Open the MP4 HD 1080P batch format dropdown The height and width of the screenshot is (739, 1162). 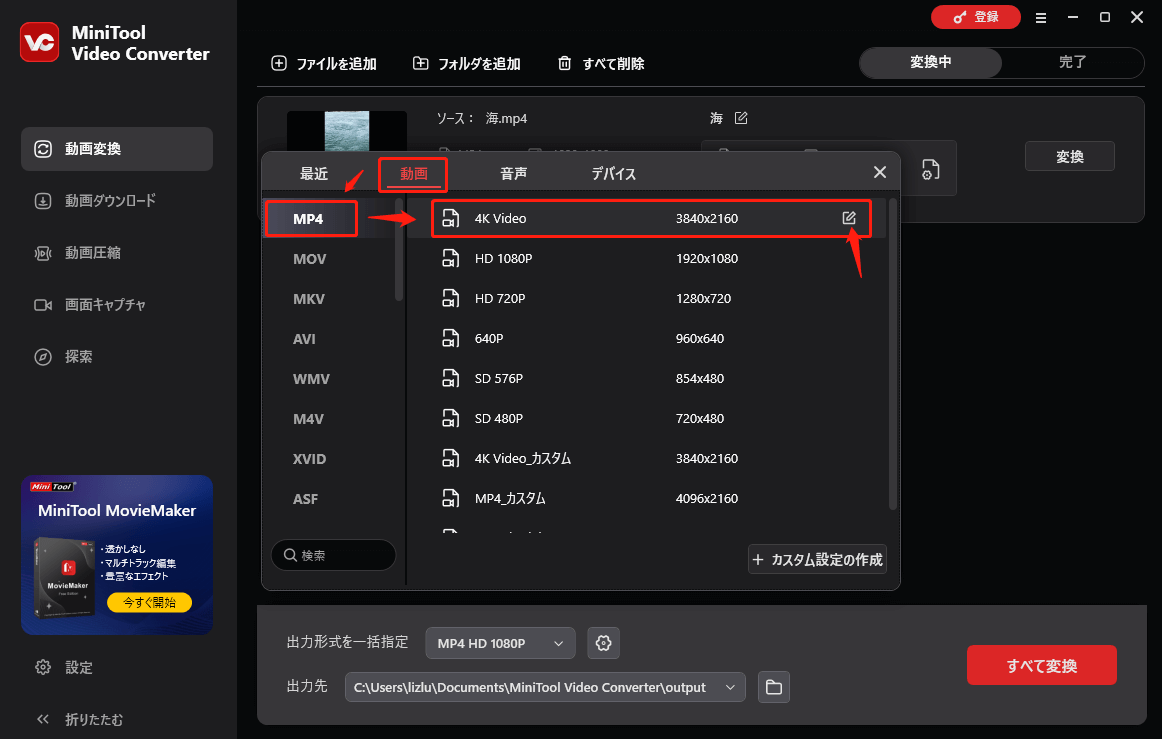click(500, 643)
